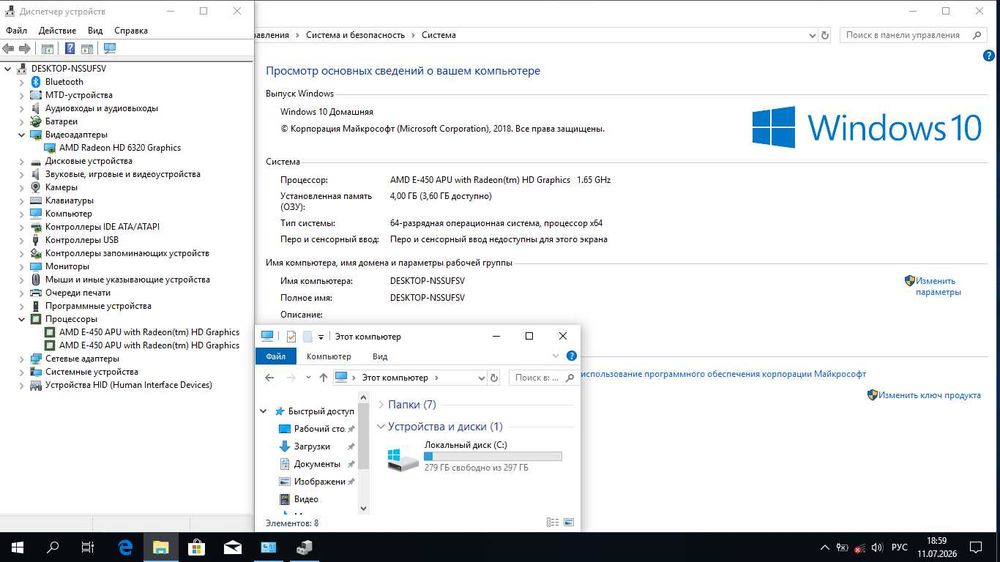
Task: Expand the Папки (7) group
Action: coord(381,404)
